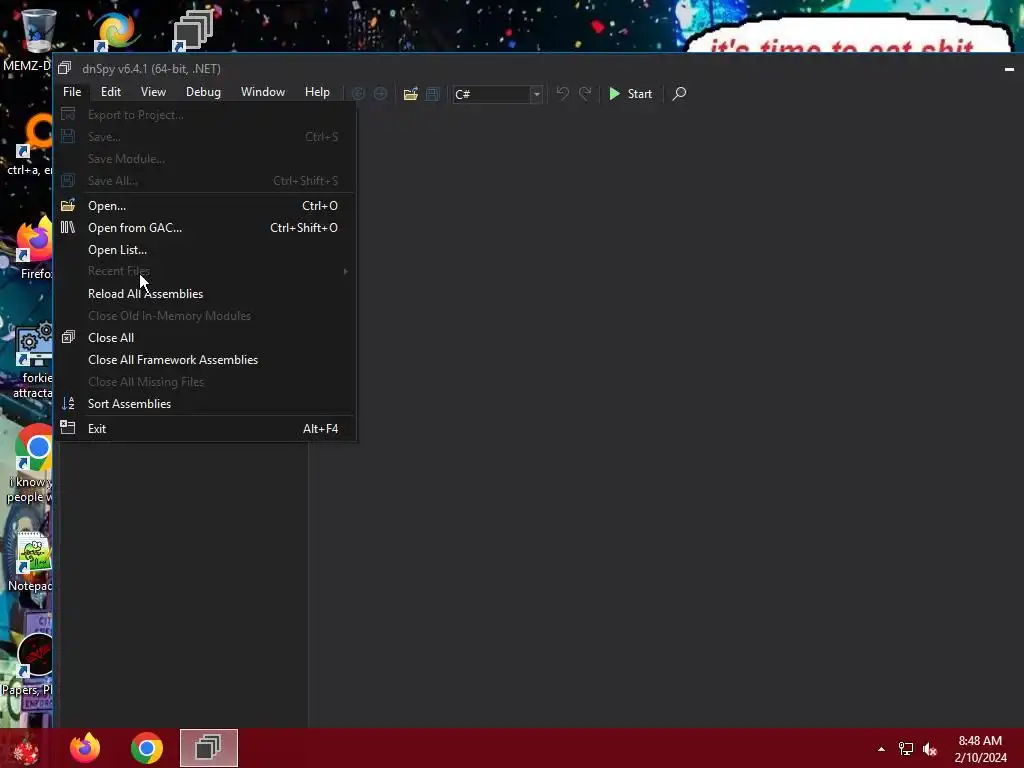Click Firefox icon on the taskbar

click(x=85, y=748)
